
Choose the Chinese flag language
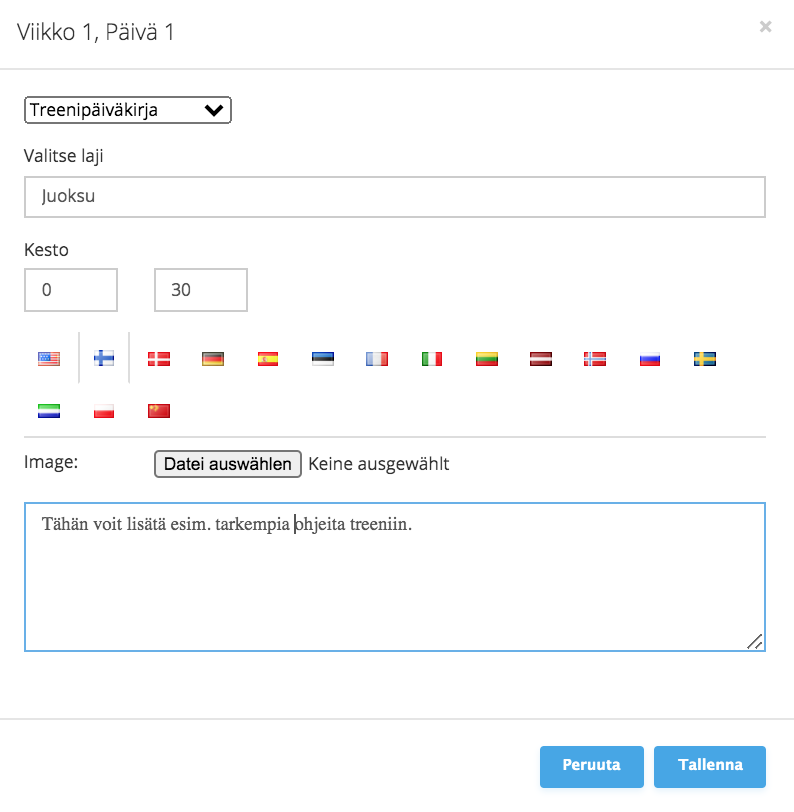coord(159,411)
